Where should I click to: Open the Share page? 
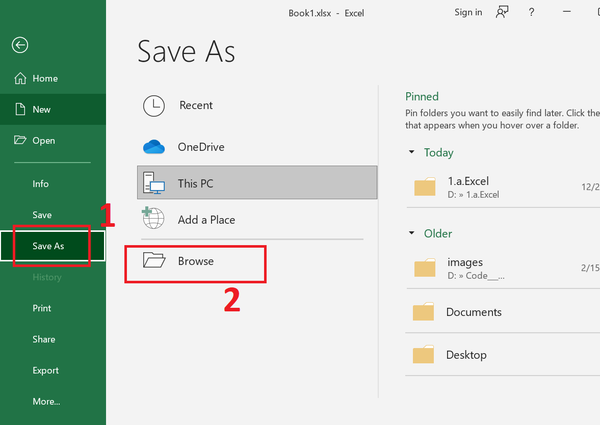tap(53, 339)
